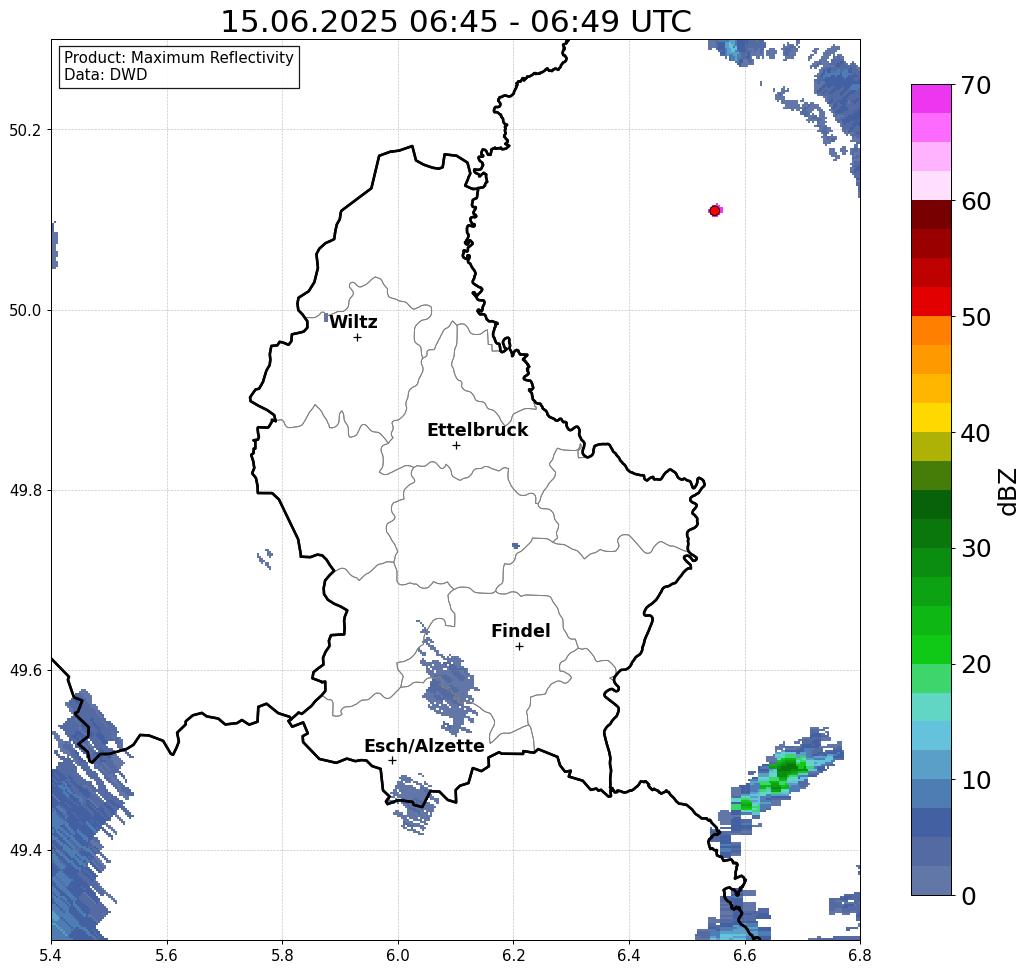
Task: Click the longitude label 5.6
Action: tap(167, 955)
